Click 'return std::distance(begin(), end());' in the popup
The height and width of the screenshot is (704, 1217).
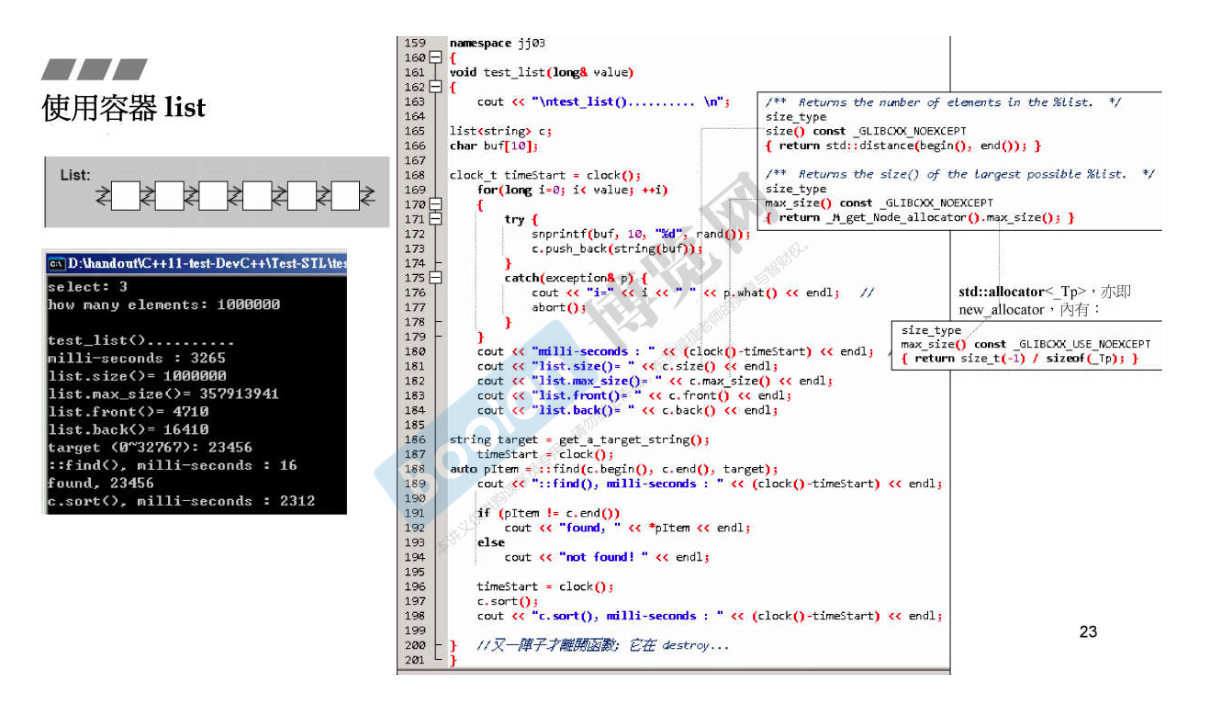pyautogui.click(x=905, y=146)
